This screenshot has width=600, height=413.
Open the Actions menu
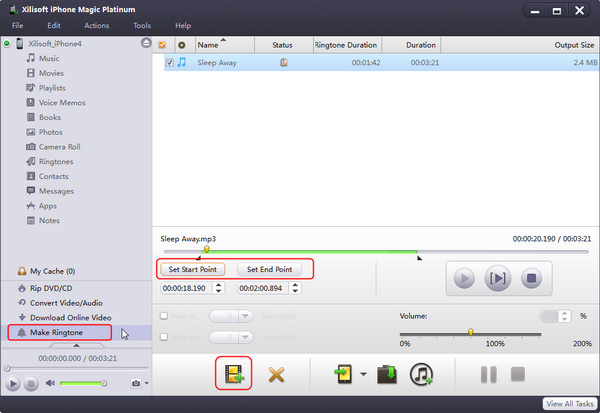coord(97,25)
